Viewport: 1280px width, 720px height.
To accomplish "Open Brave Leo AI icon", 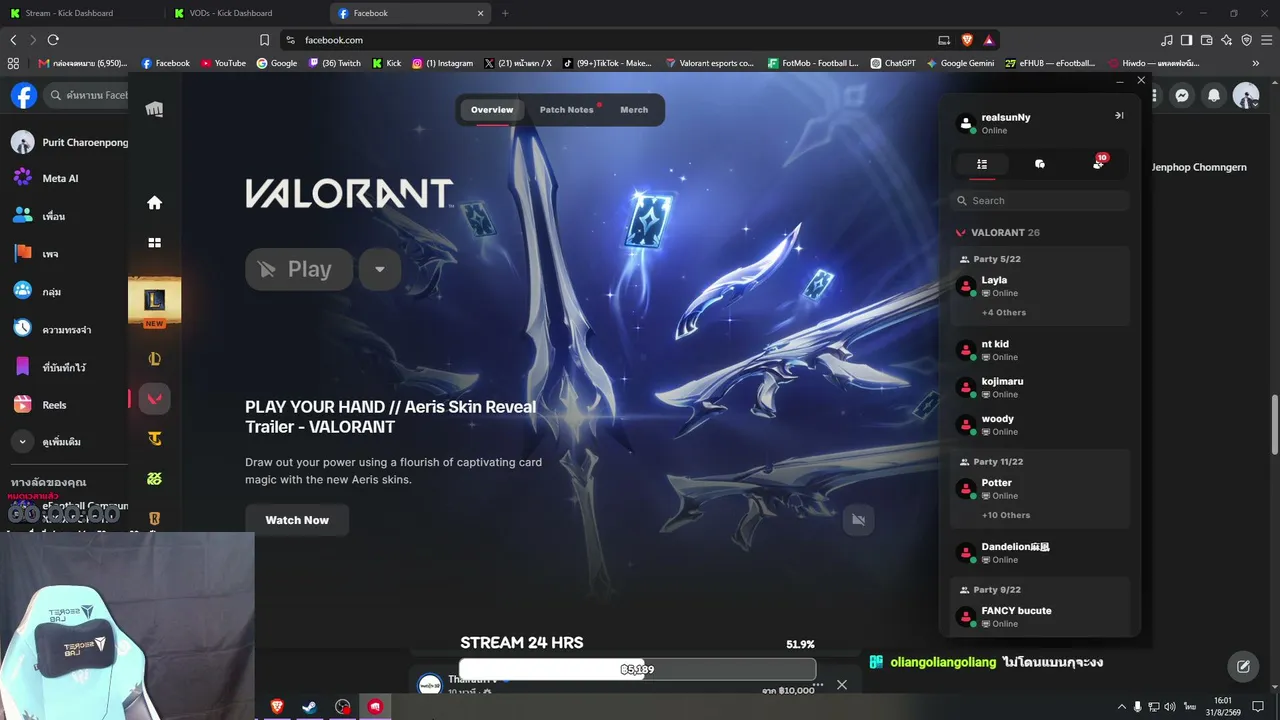I will click(1227, 40).
